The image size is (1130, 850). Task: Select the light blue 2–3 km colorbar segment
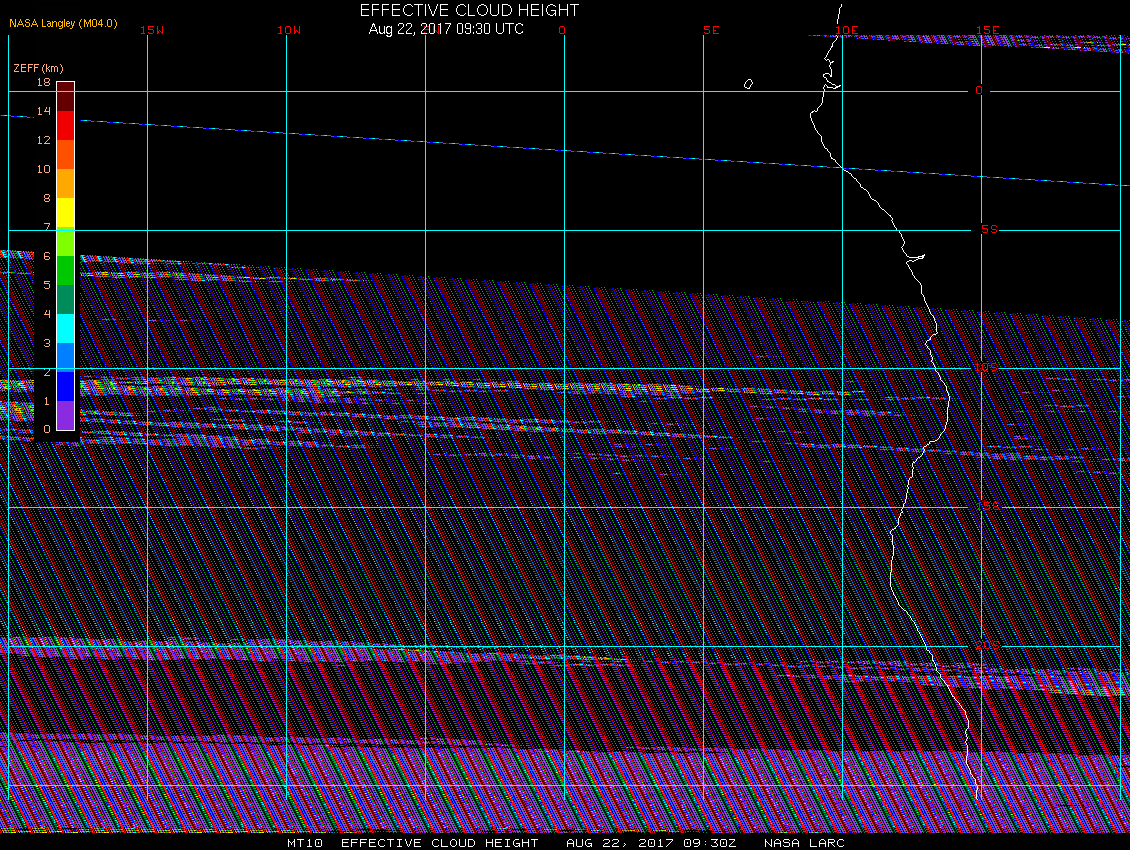(x=66, y=358)
